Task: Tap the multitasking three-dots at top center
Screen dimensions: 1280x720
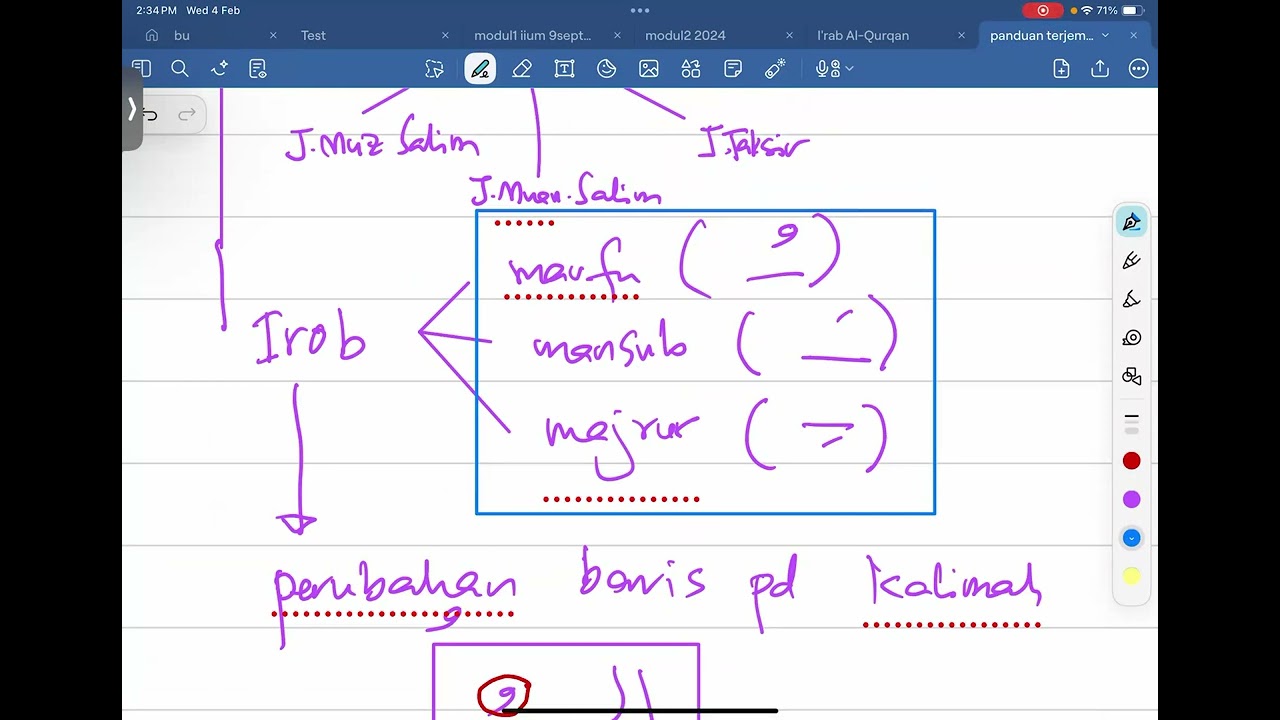Action: [x=640, y=10]
